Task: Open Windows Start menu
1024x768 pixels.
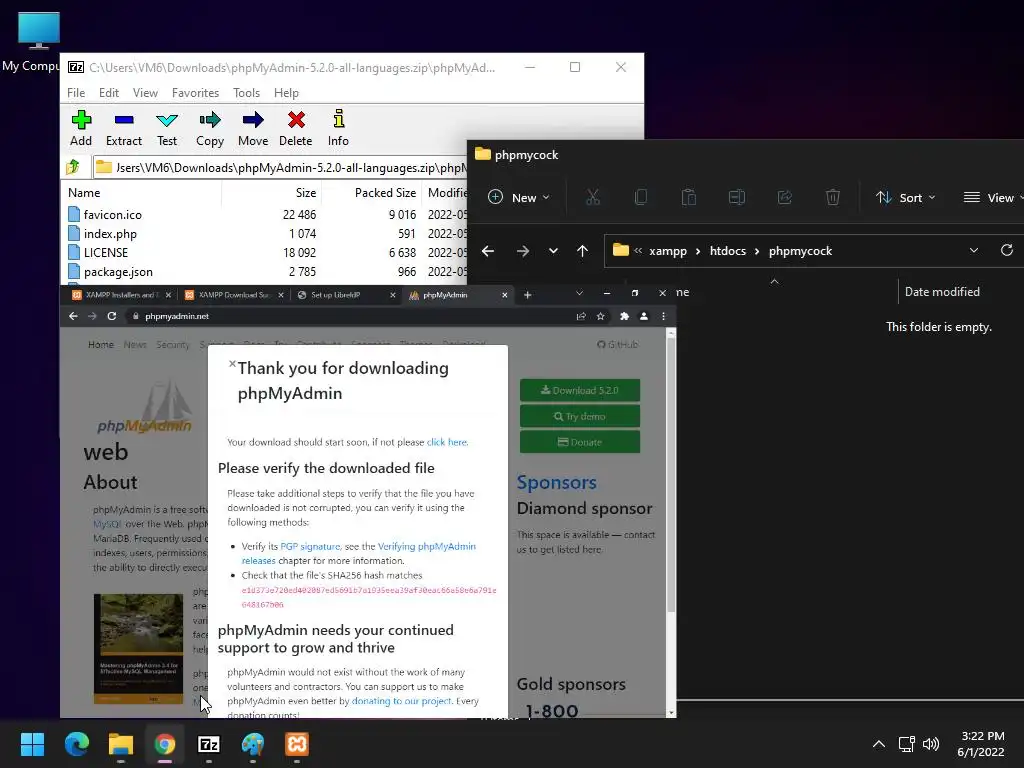Action: pyautogui.click(x=32, y=744)
